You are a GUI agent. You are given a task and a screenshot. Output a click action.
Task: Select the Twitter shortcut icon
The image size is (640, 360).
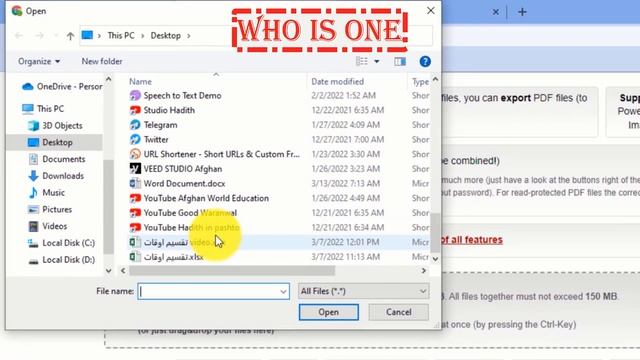135,140
